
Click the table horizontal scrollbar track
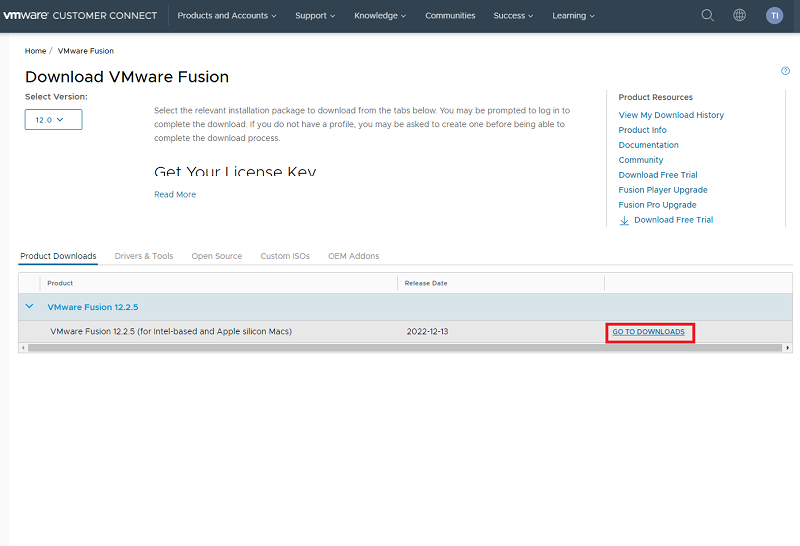(405, 348)
